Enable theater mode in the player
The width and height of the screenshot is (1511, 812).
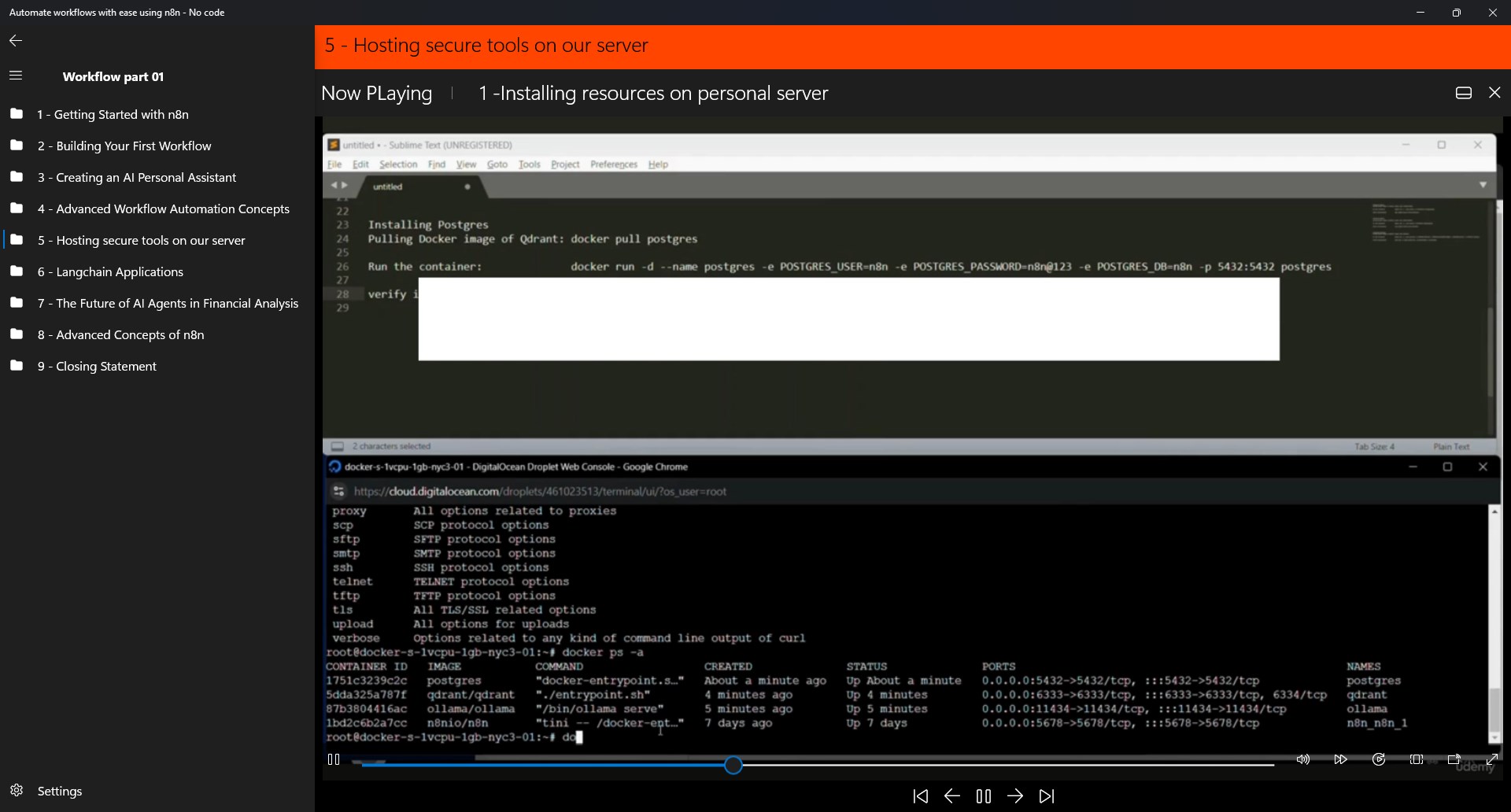click(x=1417, y=759)
